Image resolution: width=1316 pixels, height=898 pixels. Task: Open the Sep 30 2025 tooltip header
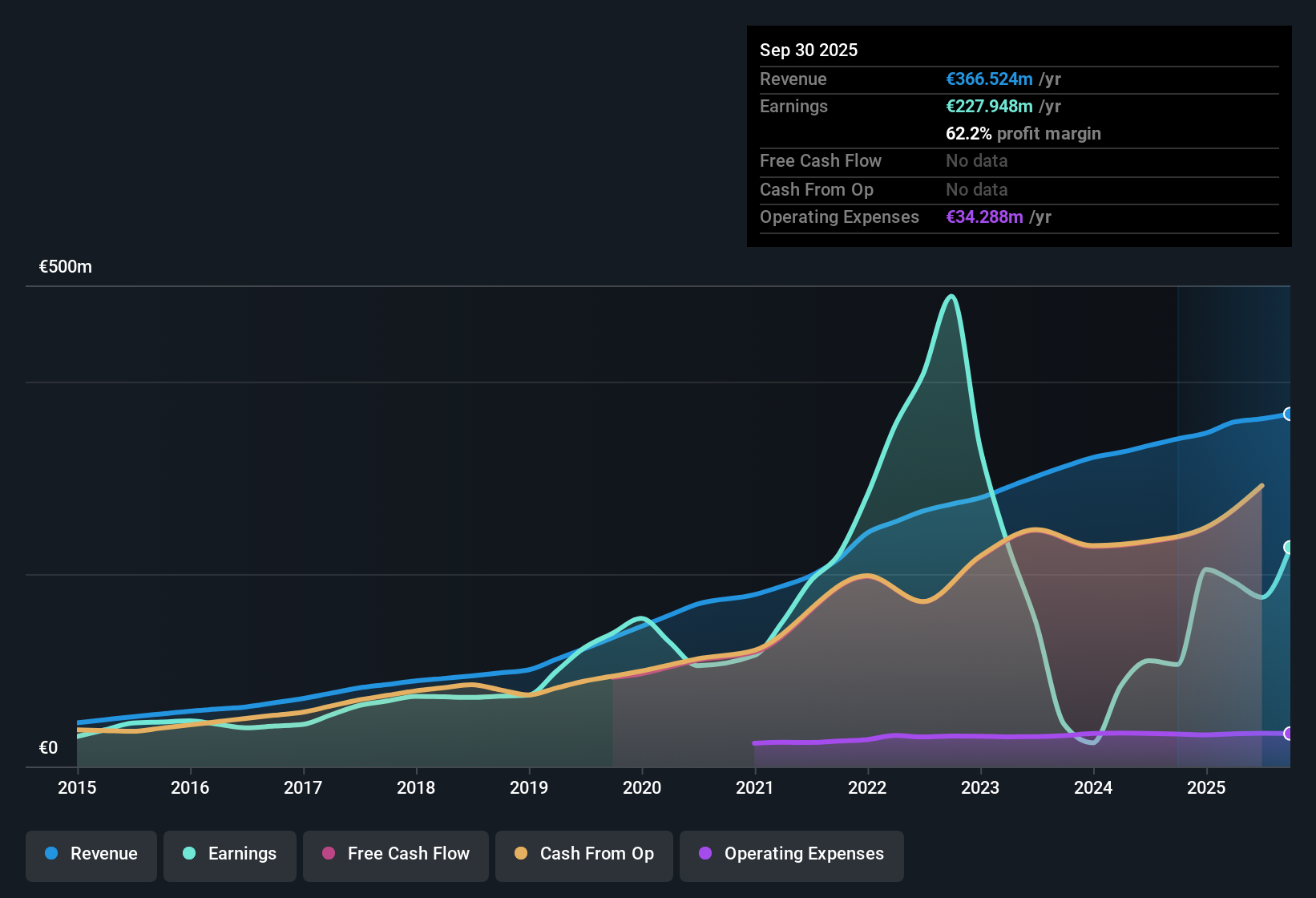coord(809,50)
